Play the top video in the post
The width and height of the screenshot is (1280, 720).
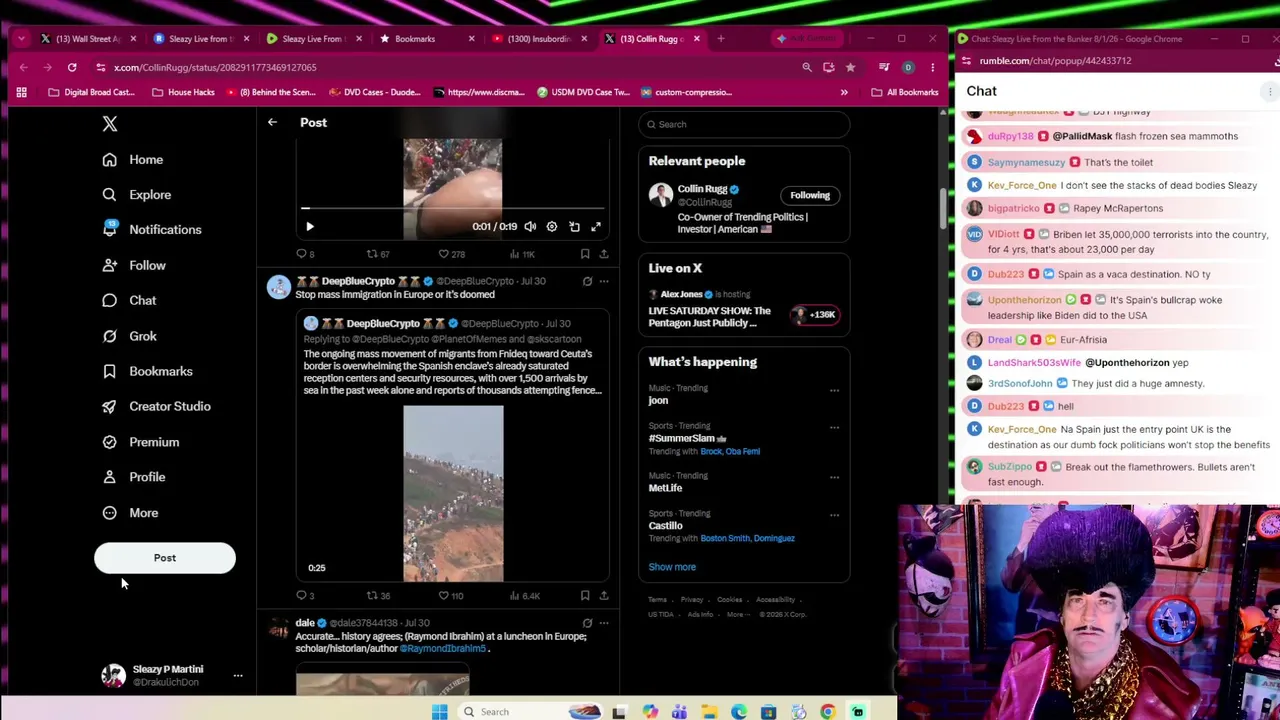pyautogui.click(x=309, y=227)
